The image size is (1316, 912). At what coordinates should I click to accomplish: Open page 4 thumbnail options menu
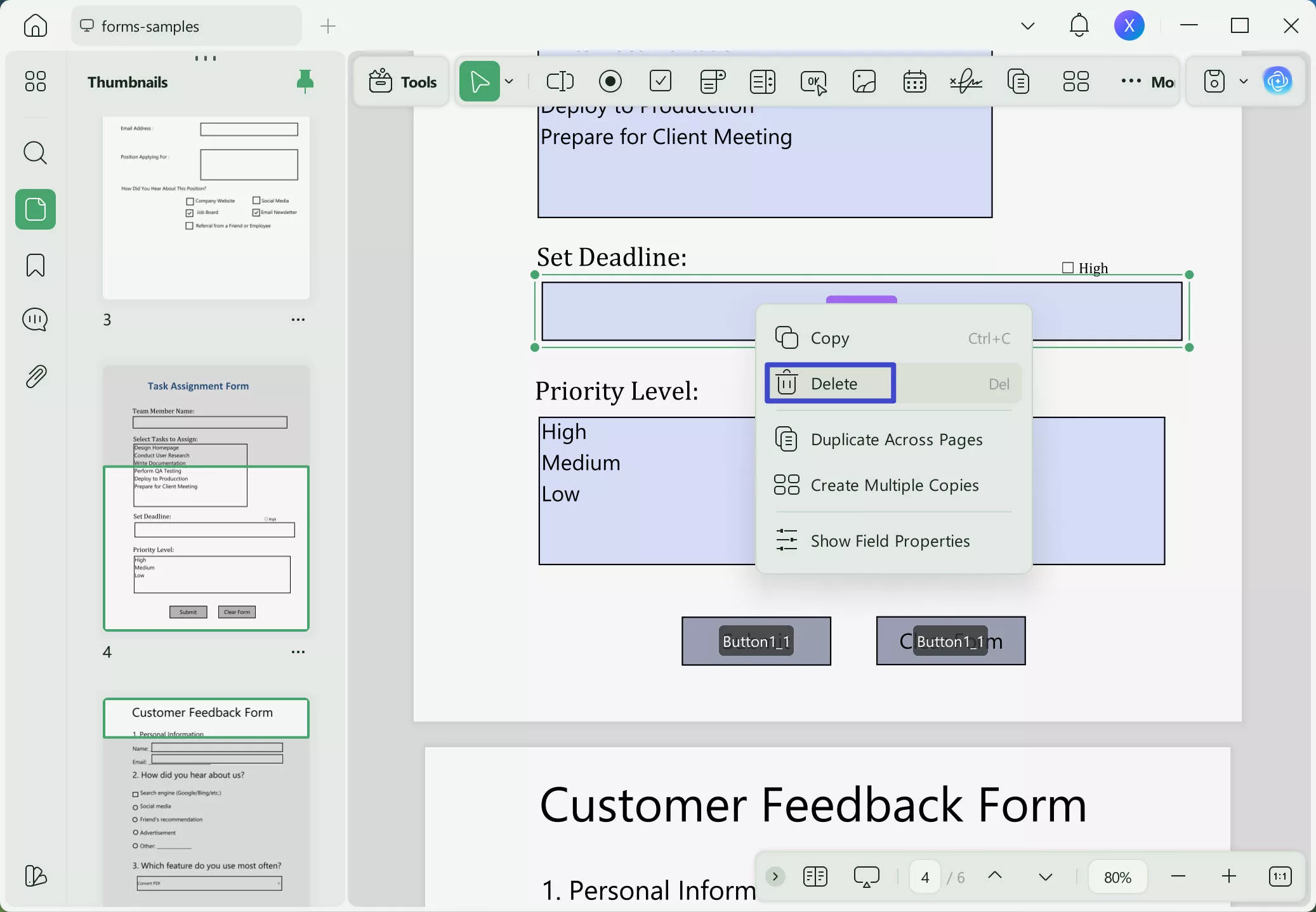pos(298,652)
